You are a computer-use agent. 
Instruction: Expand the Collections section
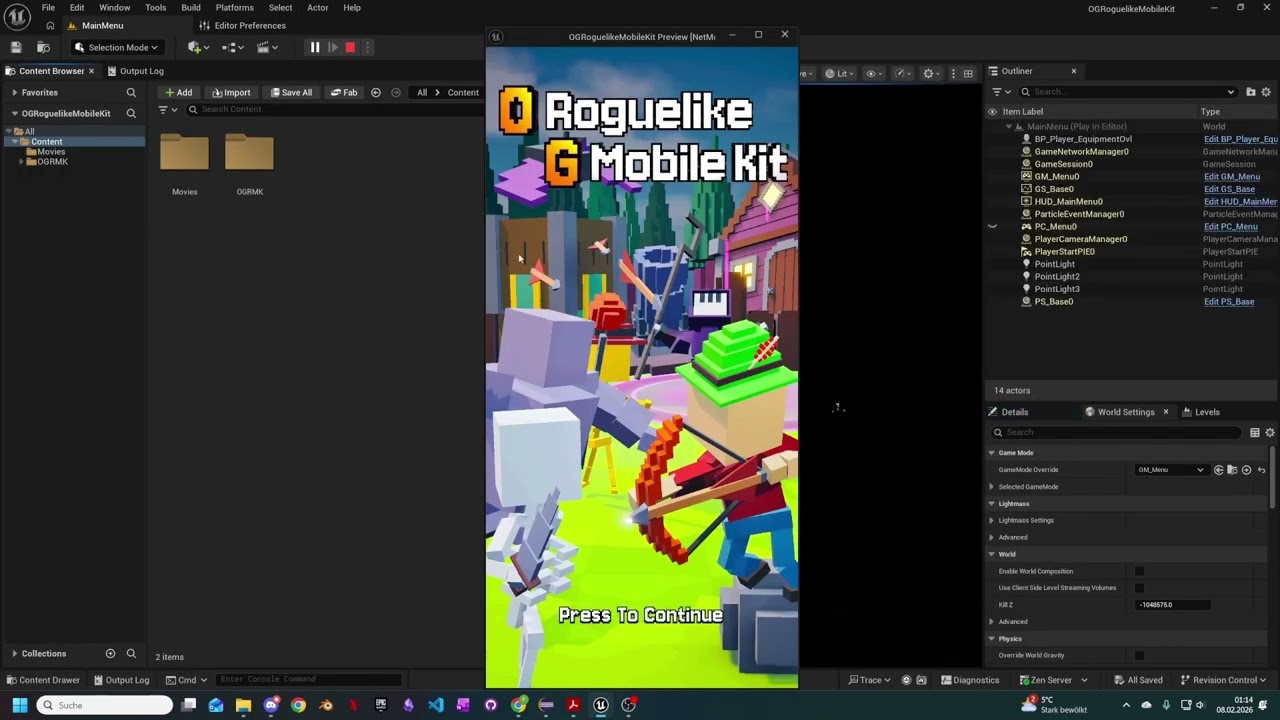point(14,653)
